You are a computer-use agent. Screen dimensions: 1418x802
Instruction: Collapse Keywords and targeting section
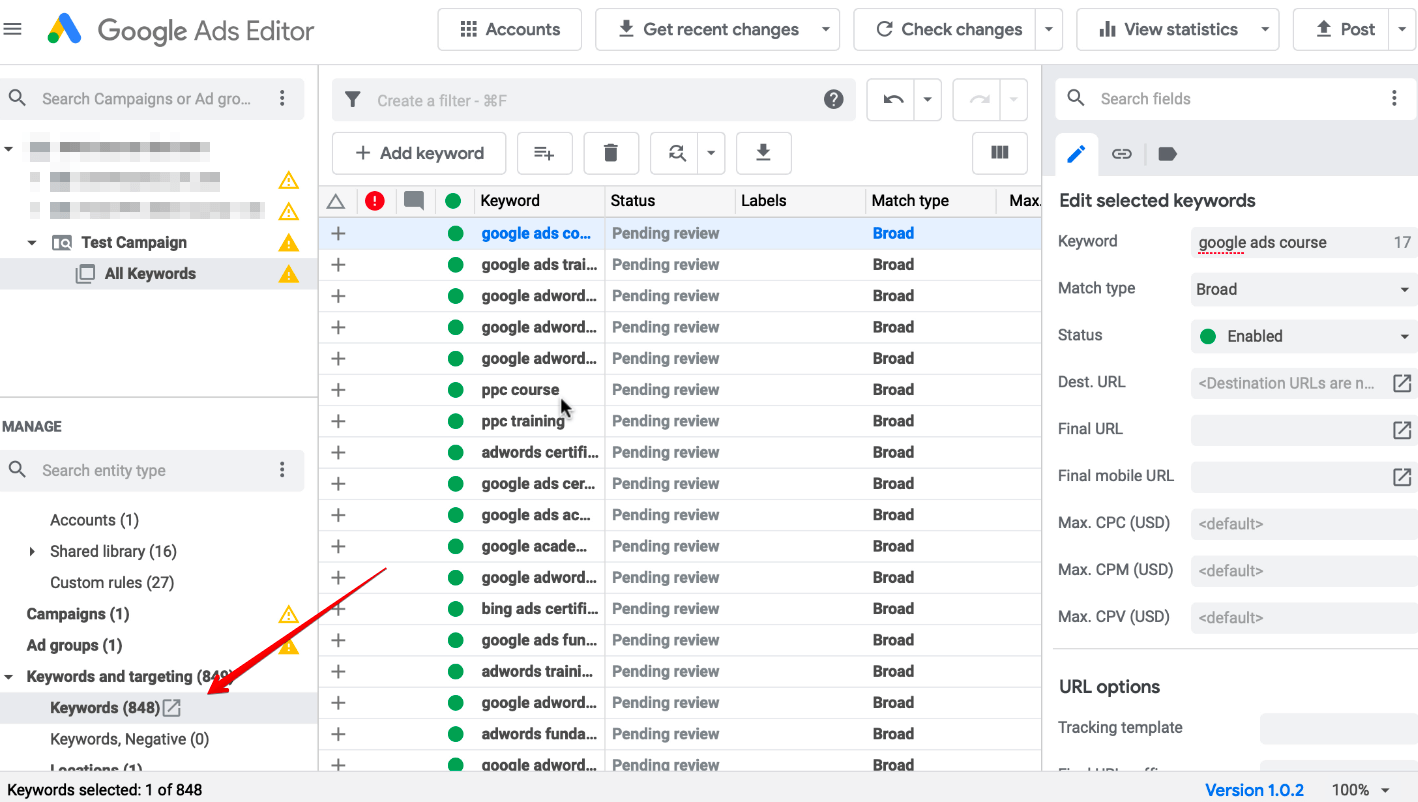9,677
